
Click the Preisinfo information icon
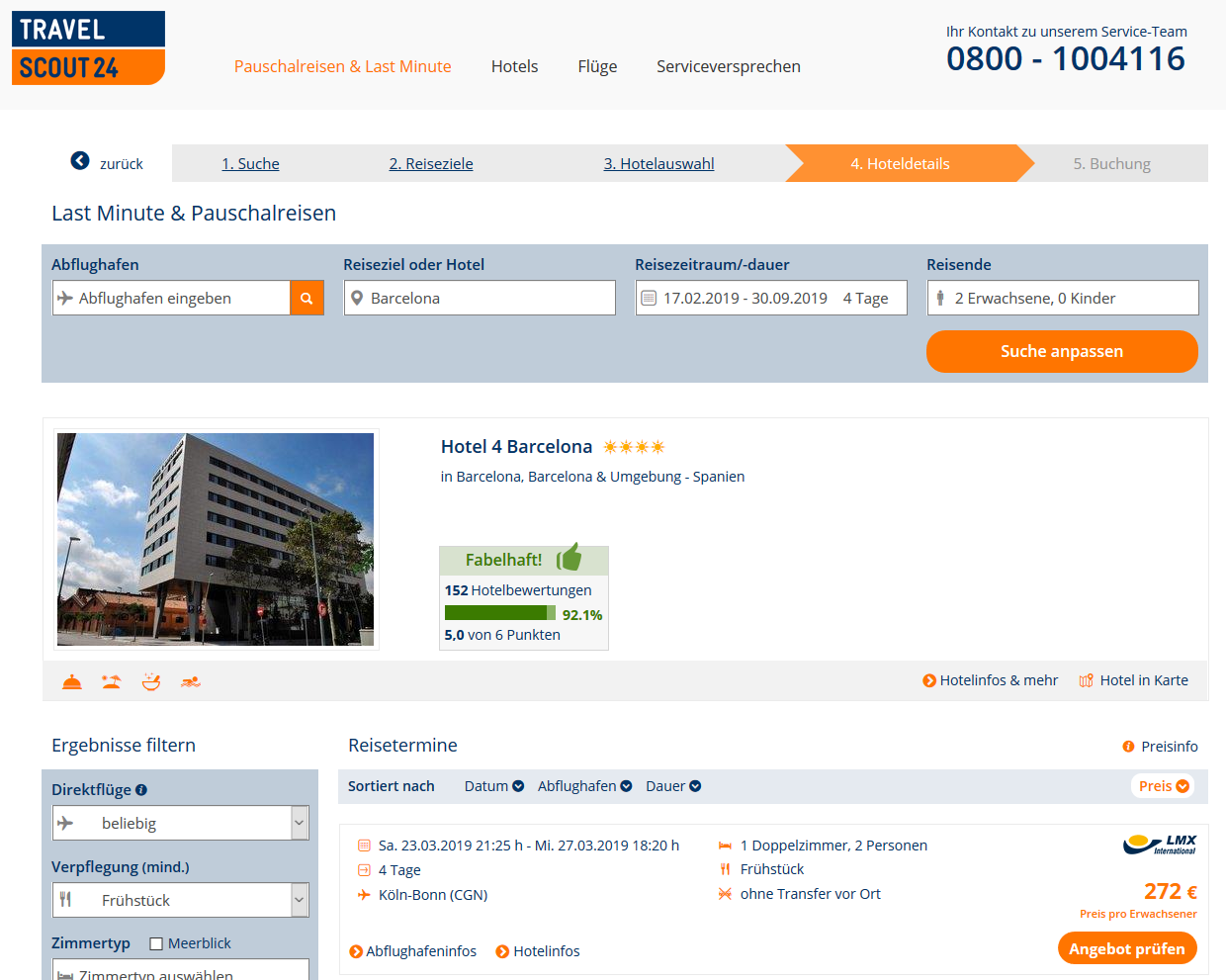click(1128, 747)
